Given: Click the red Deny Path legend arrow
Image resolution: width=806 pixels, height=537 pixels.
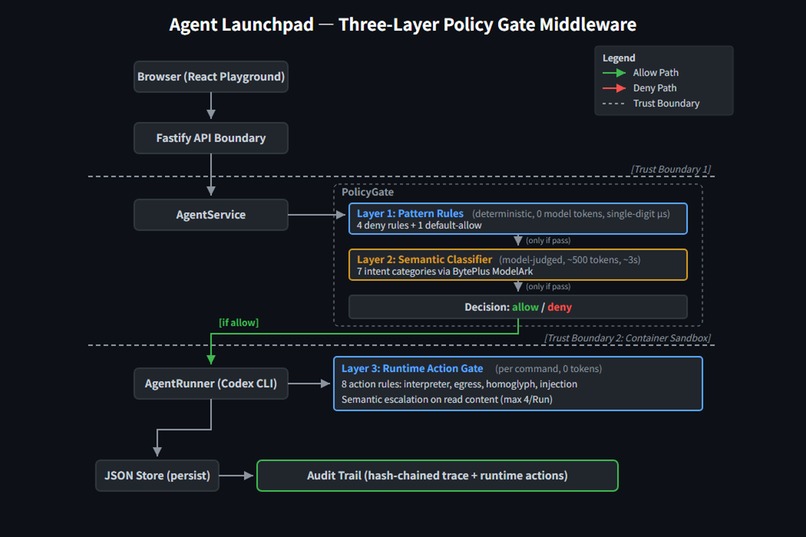Looking at the screenshot, I should click(x=614, y=88).
